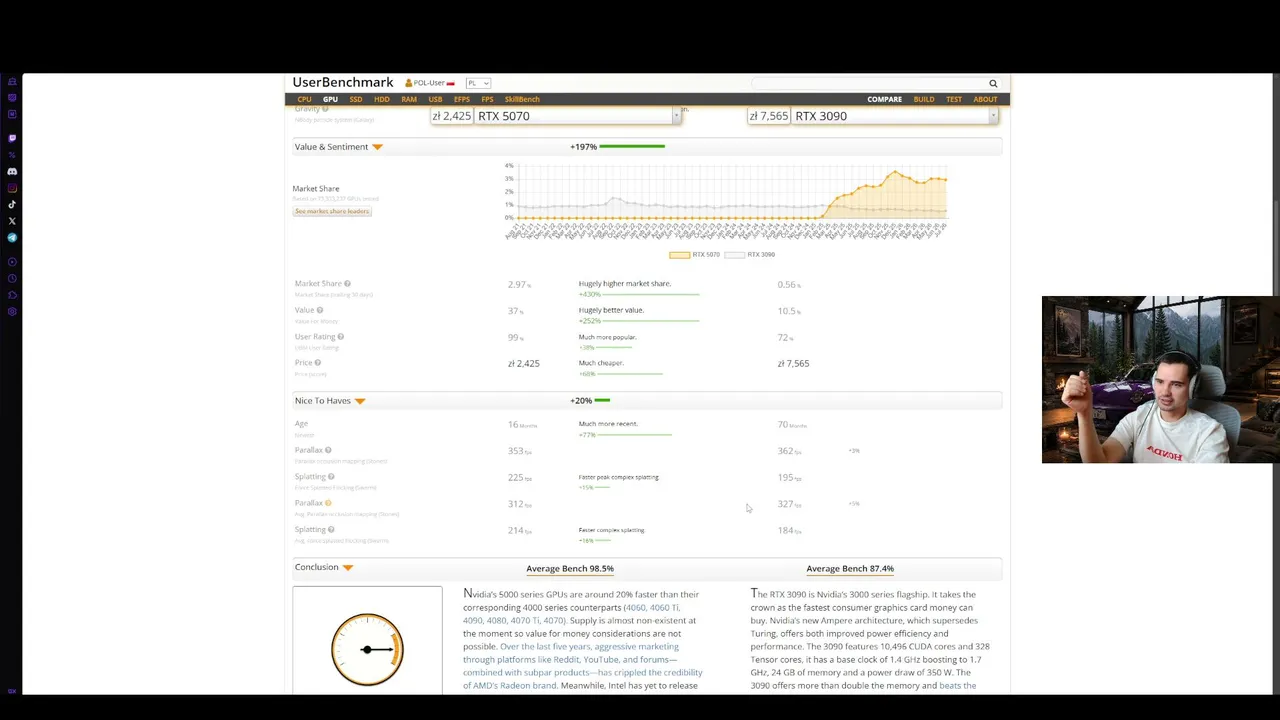
Task: Go to the HDD tab
Action: click(x=382, y=100)
